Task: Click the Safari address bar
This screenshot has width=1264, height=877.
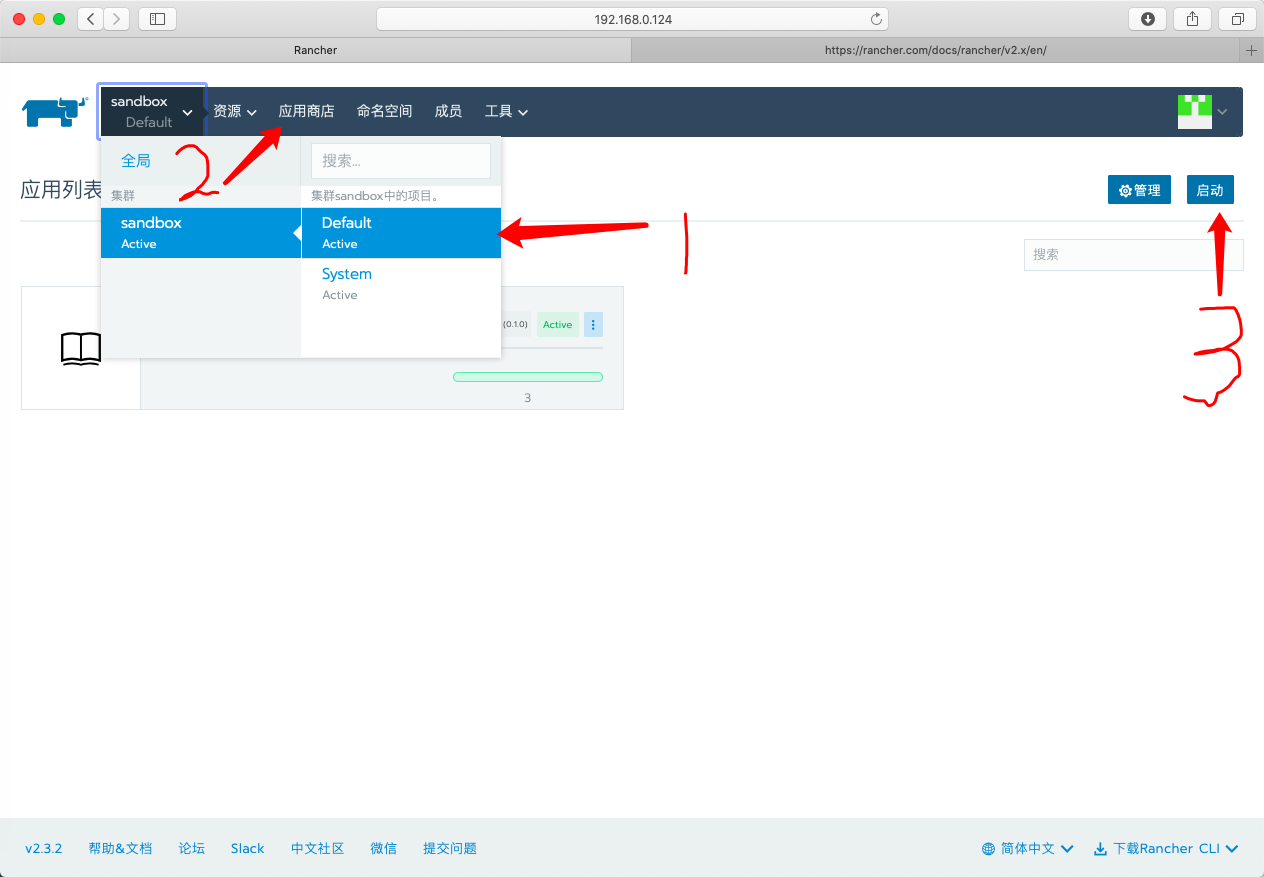Action: (632, 19)
